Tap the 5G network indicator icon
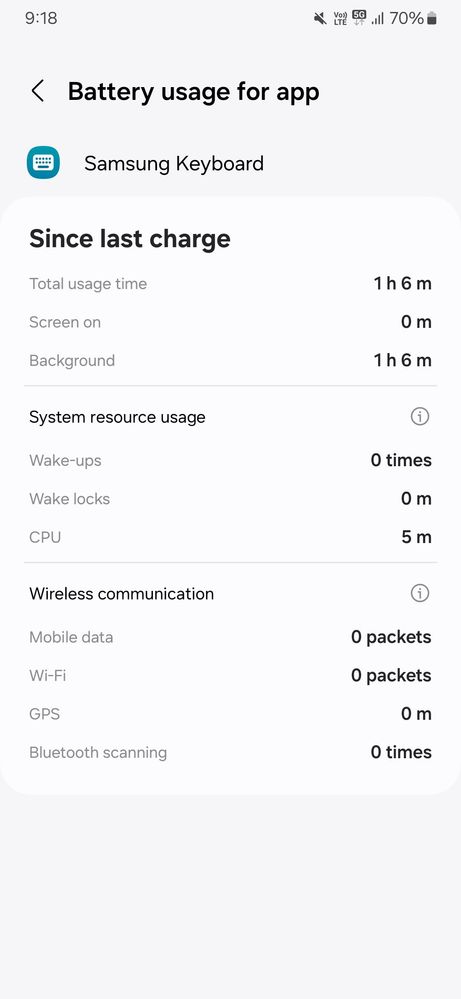Image resolution: width=461 pixels, height=999 pixels. tap(359, 18)
